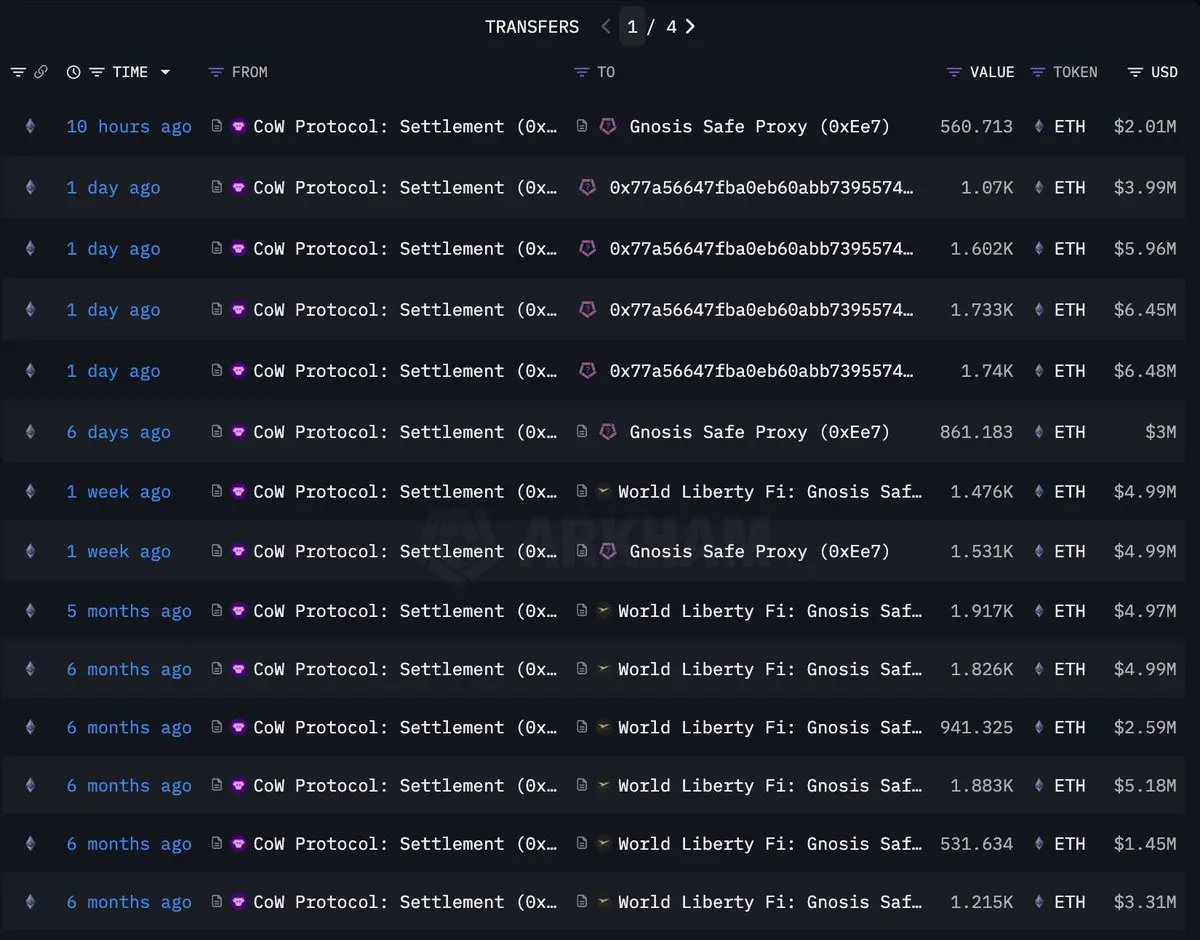Viewport: 1200px width, 940px height.
Task: Click CoW Protocol logo in $3M row
Action: pos(238,431)
